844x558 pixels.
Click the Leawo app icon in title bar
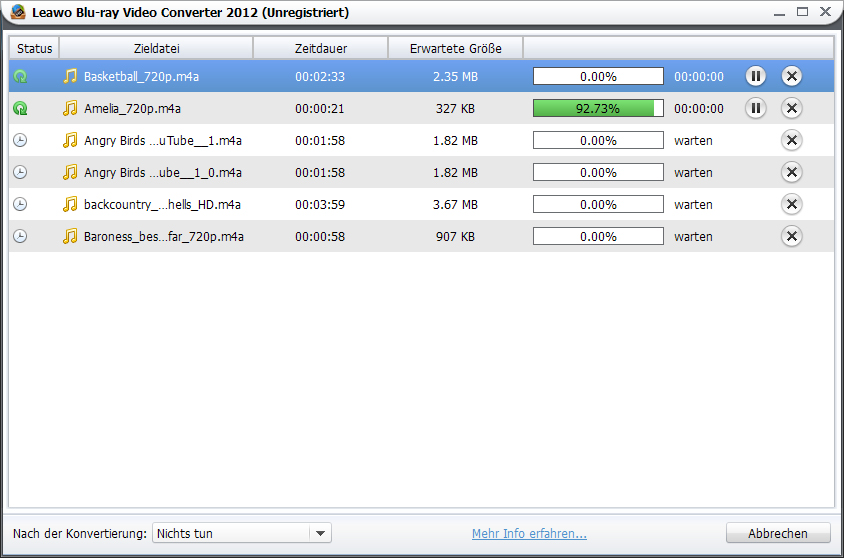pyautogui.click(x=18, y=11)
